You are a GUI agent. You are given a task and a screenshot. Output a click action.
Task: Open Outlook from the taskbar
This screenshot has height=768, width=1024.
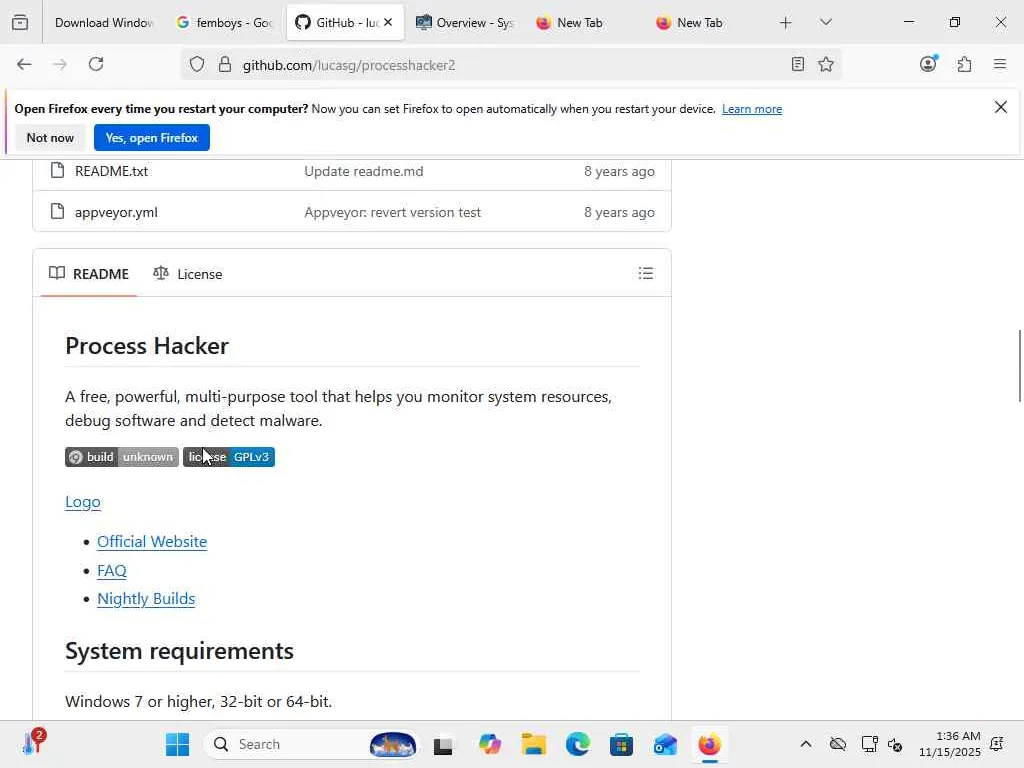tap(665, 744)
